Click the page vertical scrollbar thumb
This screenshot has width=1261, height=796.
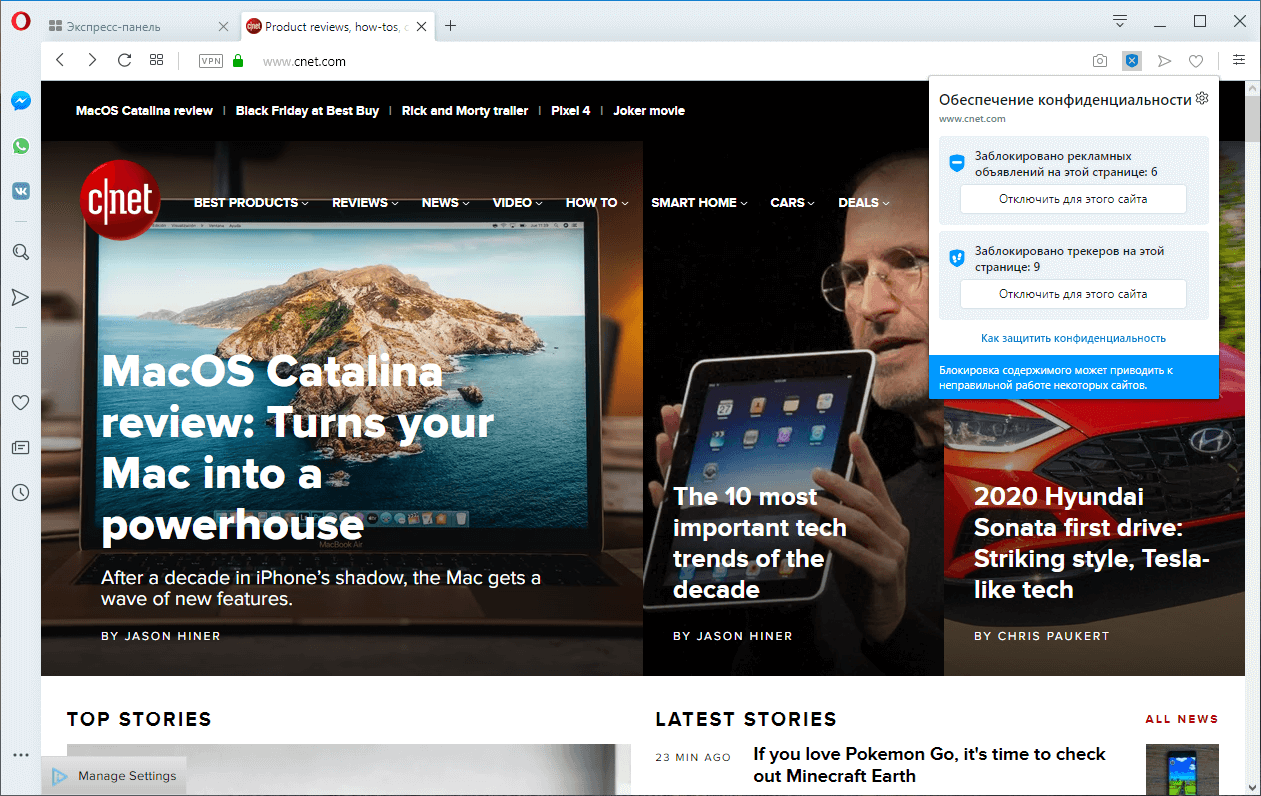[1252, 119]
